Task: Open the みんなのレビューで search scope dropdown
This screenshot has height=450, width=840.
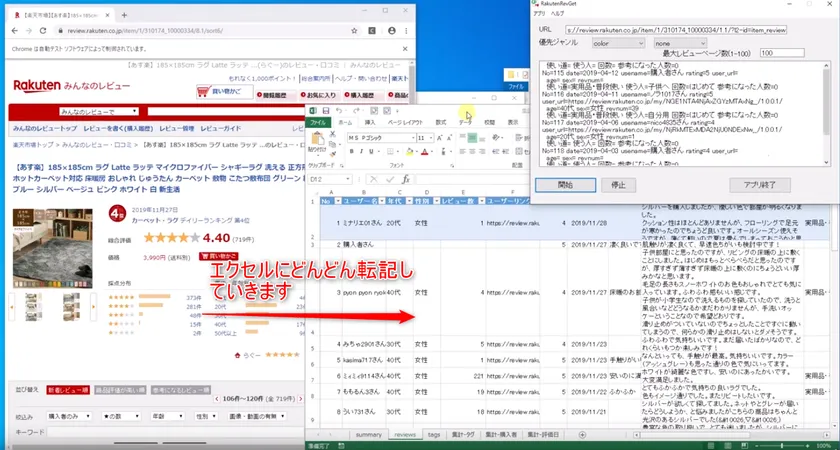Action: pyautogui.click(x=99, y=111)
